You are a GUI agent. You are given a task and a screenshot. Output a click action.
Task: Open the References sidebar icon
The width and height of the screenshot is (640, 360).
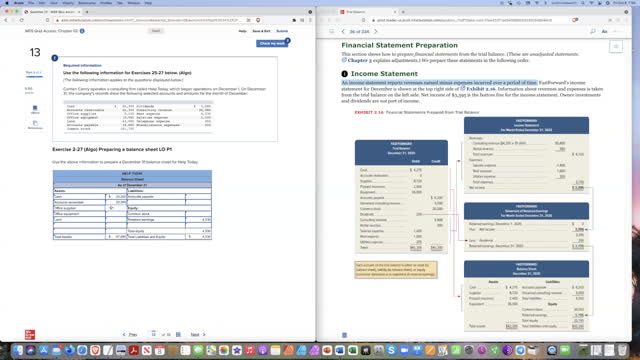click(35, 124)
